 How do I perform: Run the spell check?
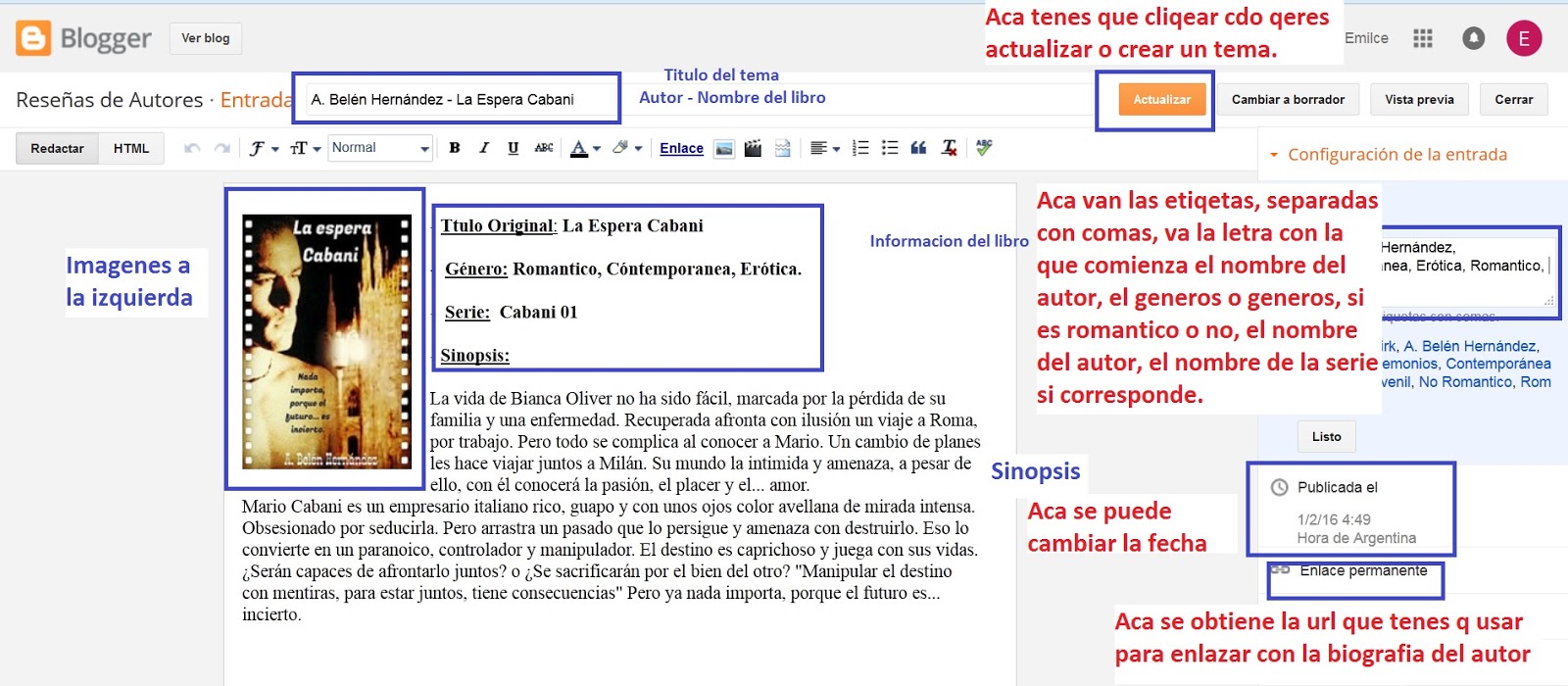pos(984,148)
